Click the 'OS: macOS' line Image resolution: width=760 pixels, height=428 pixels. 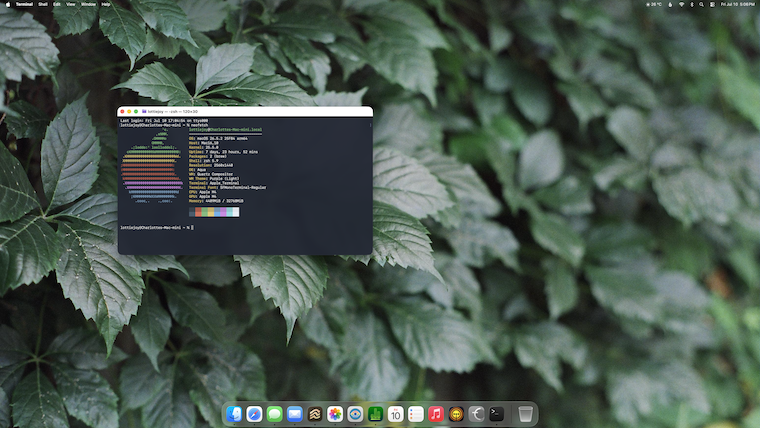tap(218, 139)
